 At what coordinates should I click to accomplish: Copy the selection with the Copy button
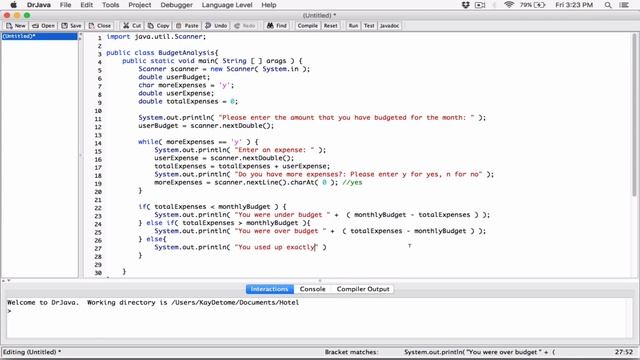click(x=158, y=26)
